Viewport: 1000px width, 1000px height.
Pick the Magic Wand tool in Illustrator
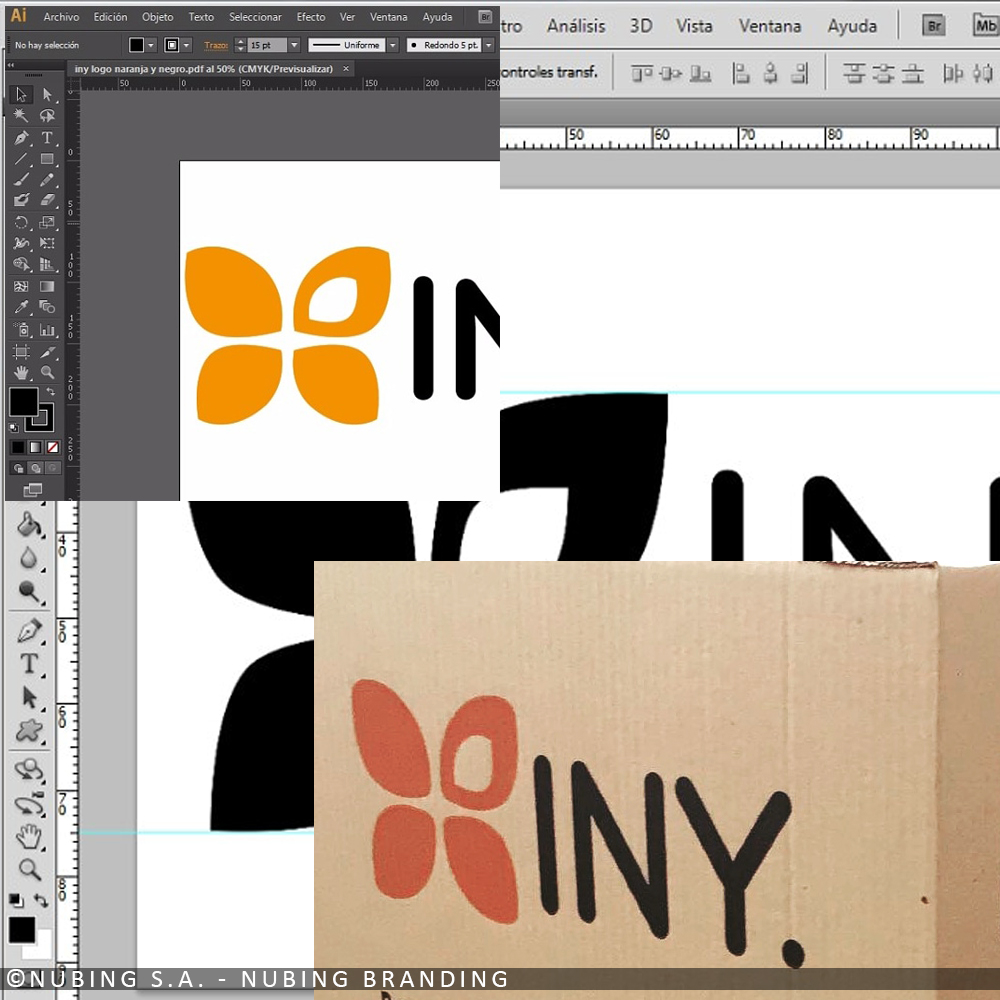tap(21, 115)
